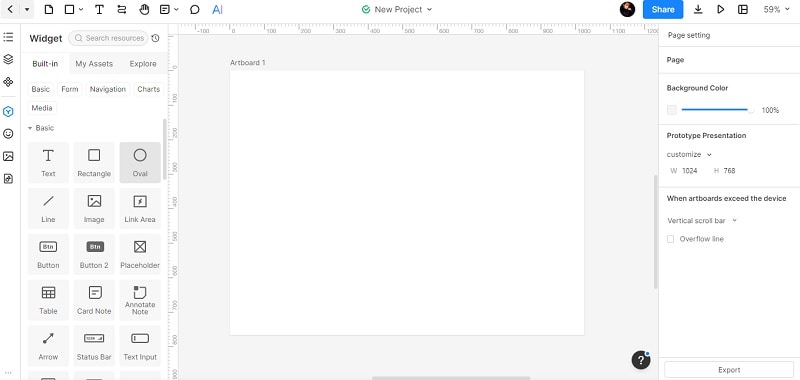The height and width of the screenshot is (380, 800).
Task: Enable the Overflow line checkbox
Action: (670, 239)
